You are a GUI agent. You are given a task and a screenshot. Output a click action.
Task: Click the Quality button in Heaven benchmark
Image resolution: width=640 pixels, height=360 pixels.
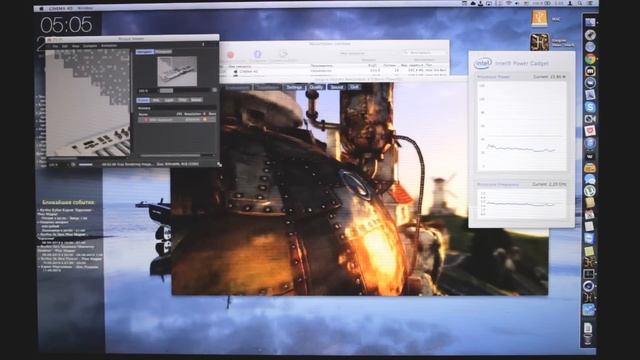(x=316, y=87)
